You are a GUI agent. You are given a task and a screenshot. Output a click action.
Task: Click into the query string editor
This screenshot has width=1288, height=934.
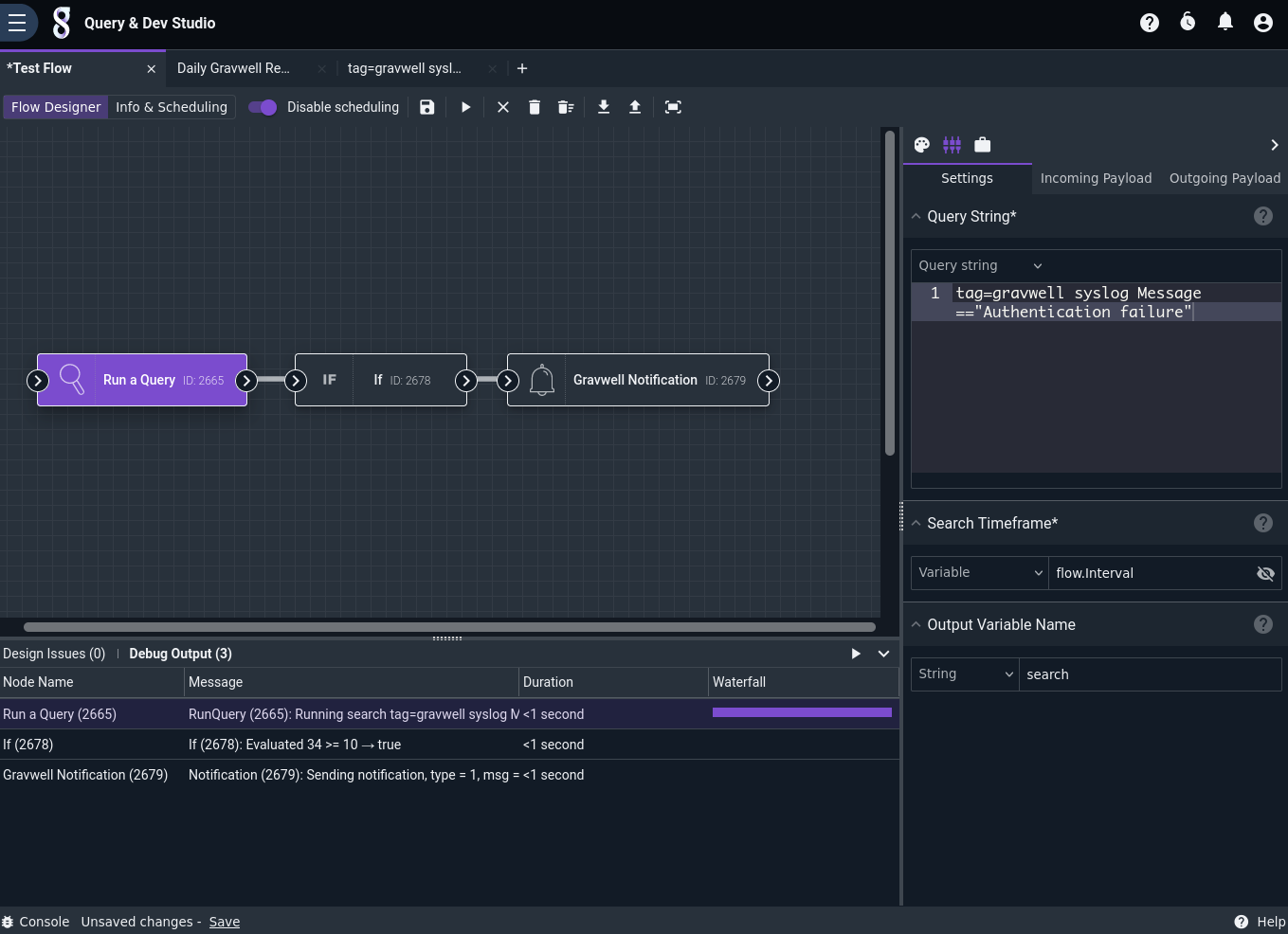point(1096,379)
